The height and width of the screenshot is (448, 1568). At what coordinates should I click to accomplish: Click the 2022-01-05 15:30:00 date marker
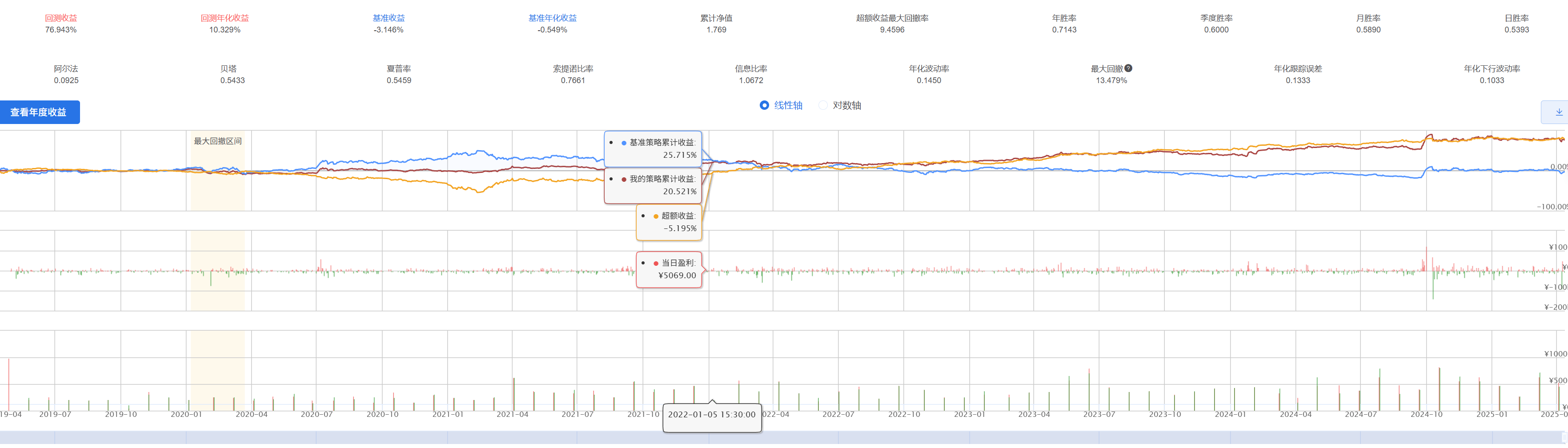[712, 415]
